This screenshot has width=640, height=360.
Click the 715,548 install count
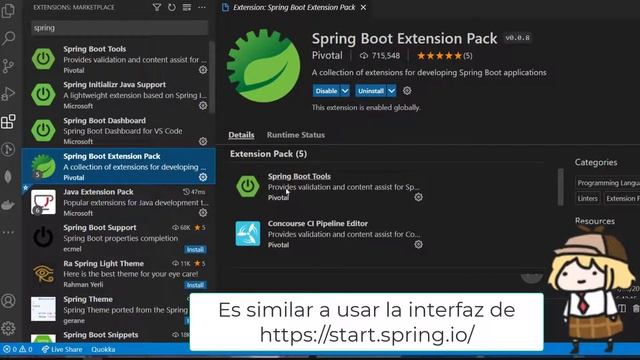380,56
